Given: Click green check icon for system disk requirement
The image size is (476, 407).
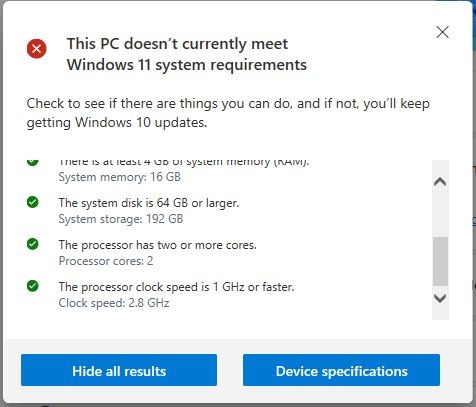Looking at the screenshot, I should 33,202.
